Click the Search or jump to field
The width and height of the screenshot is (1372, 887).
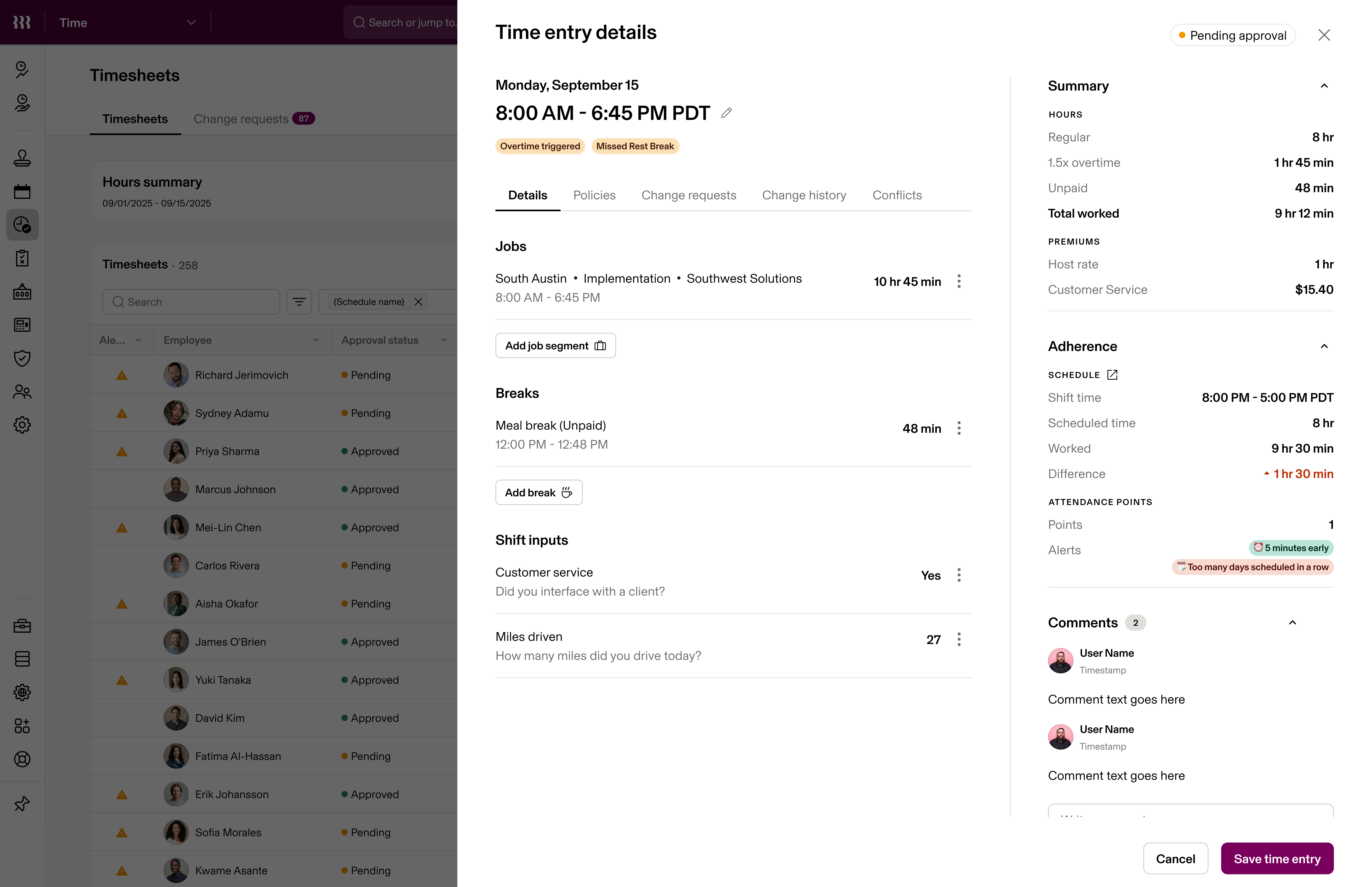pos(401,22)
